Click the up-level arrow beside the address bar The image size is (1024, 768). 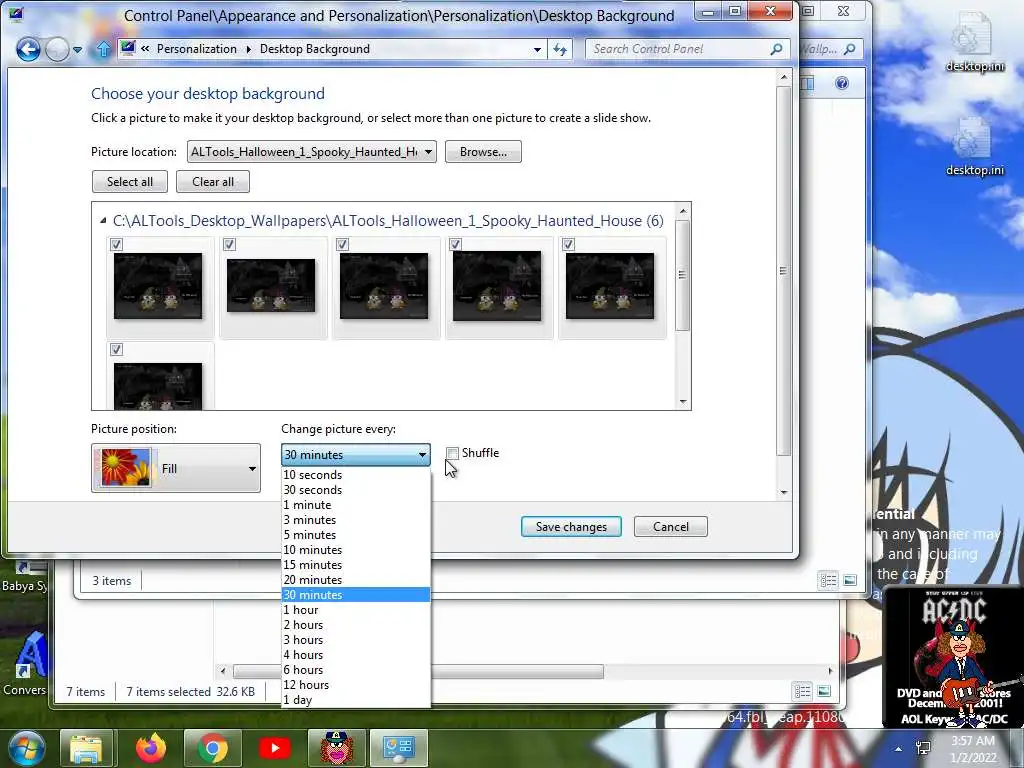coord(103,49)
